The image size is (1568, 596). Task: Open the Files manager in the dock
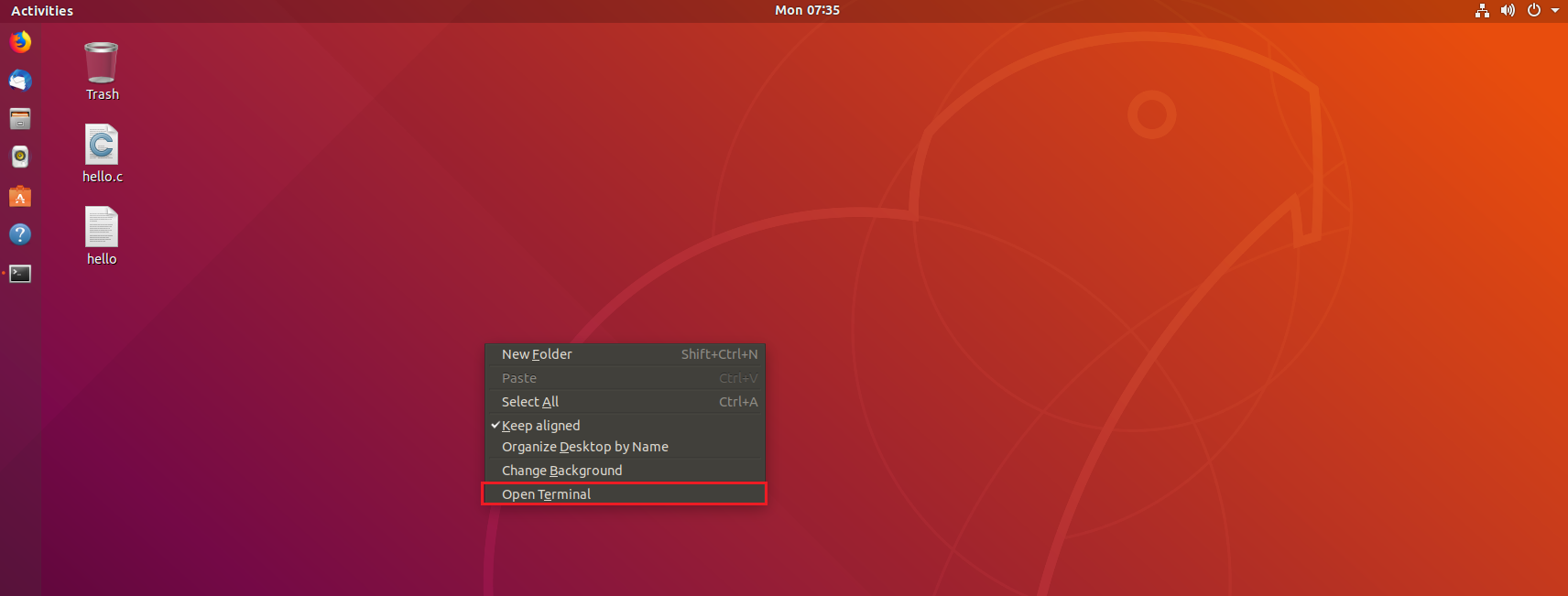pos(20,119)
